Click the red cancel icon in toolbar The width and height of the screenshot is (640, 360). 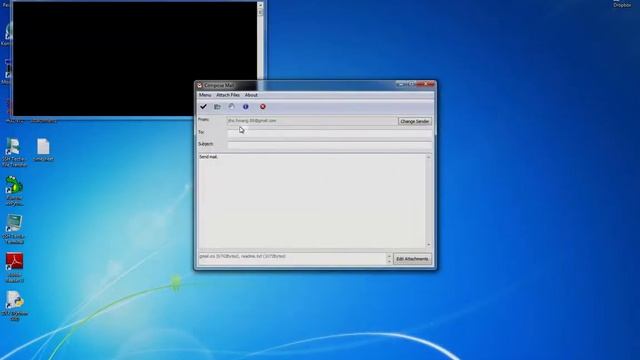pyautogui.click(x=263, y=107)
